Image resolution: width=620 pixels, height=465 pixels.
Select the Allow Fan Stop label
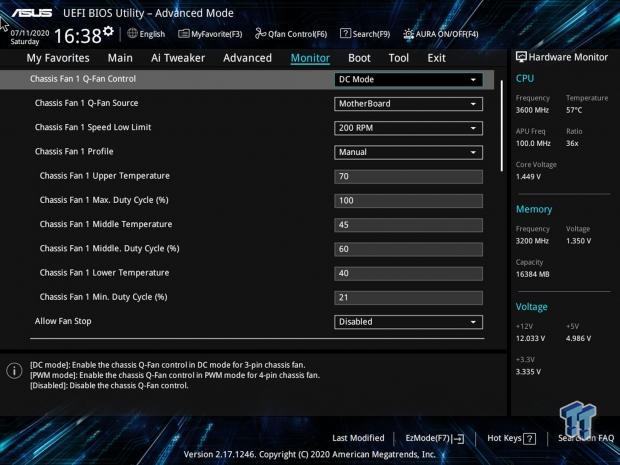[x=63, y=321]
